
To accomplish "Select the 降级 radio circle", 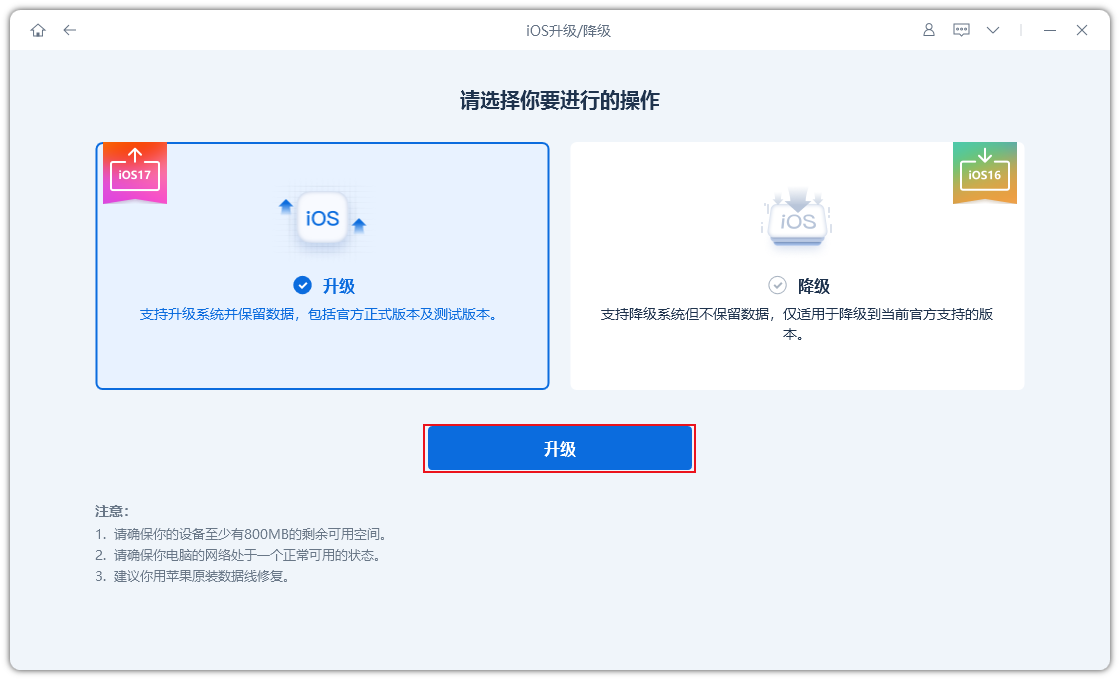I will click(778, 284).
